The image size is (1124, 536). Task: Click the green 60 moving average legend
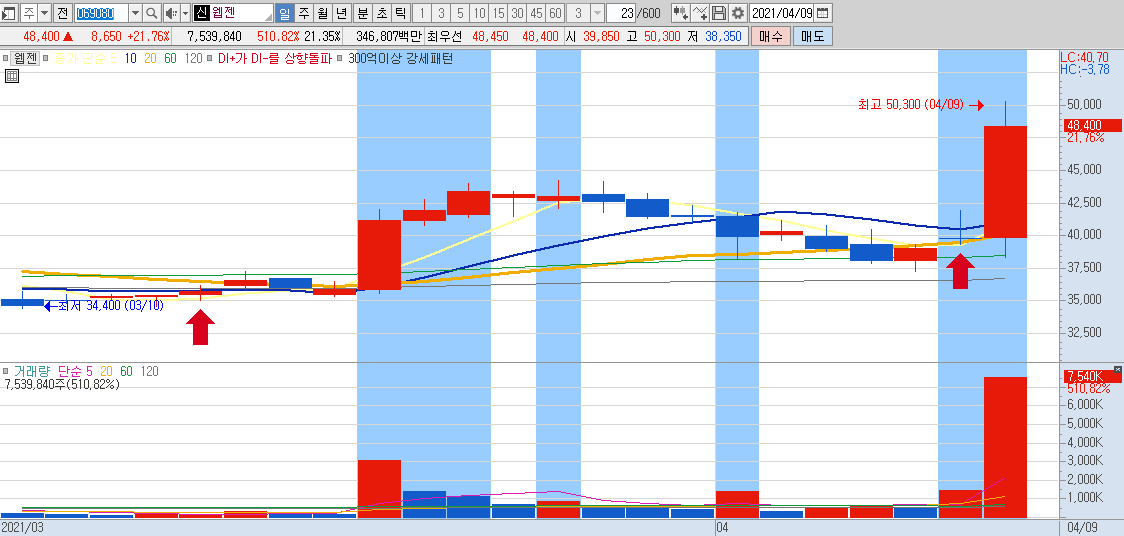(170, 59)
